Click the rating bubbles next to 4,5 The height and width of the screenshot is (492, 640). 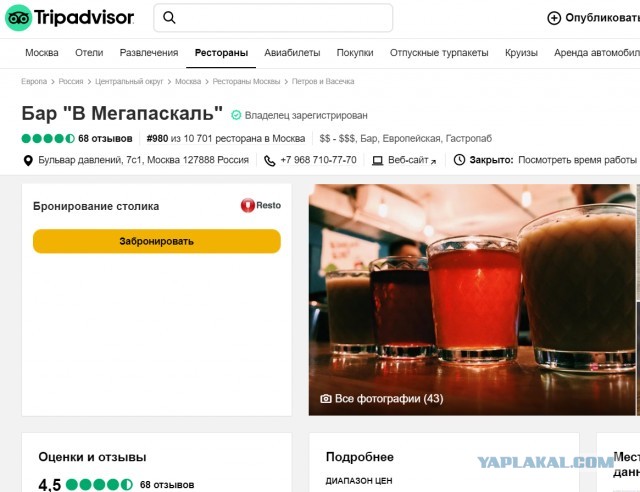click(99, 485)
